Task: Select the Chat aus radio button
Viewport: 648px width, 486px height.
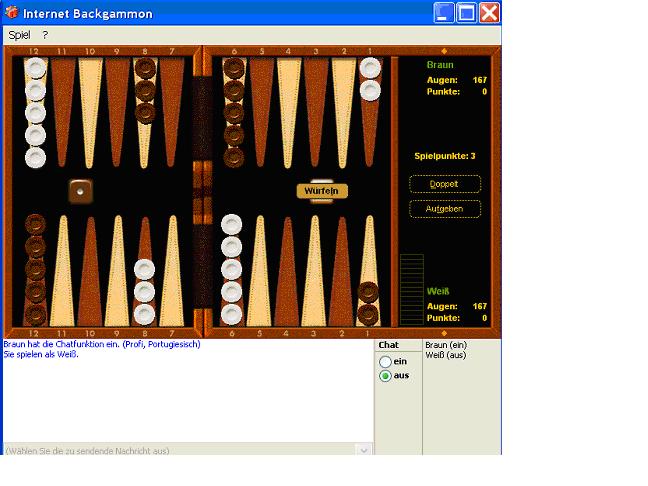Action: pos(385,376)
